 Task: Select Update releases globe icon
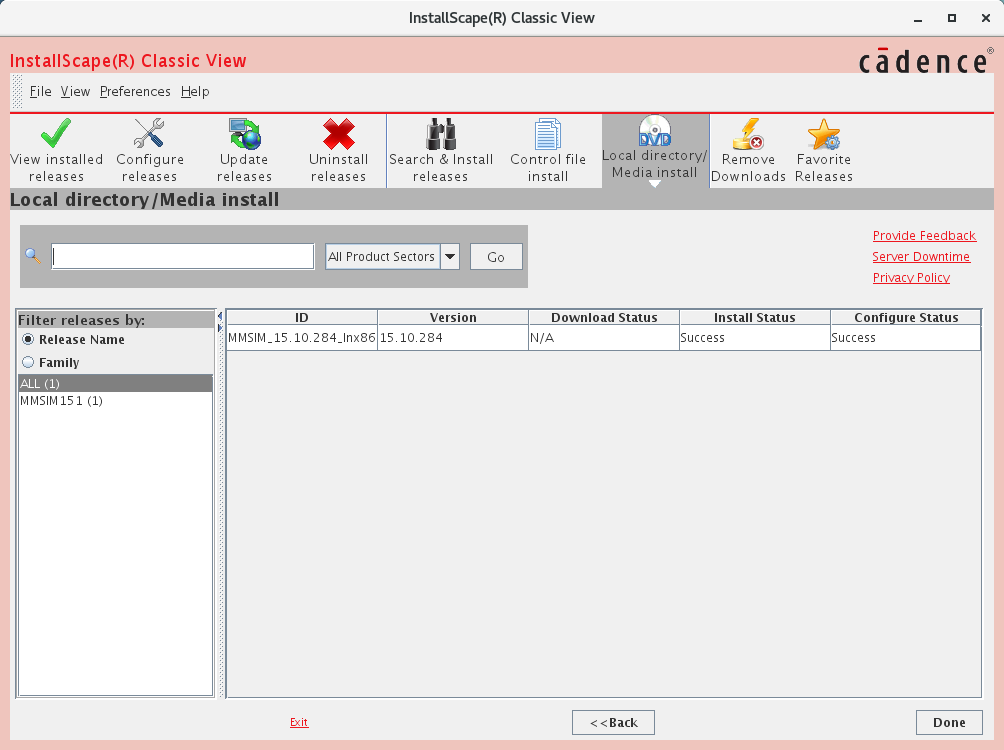pos(245,133)
